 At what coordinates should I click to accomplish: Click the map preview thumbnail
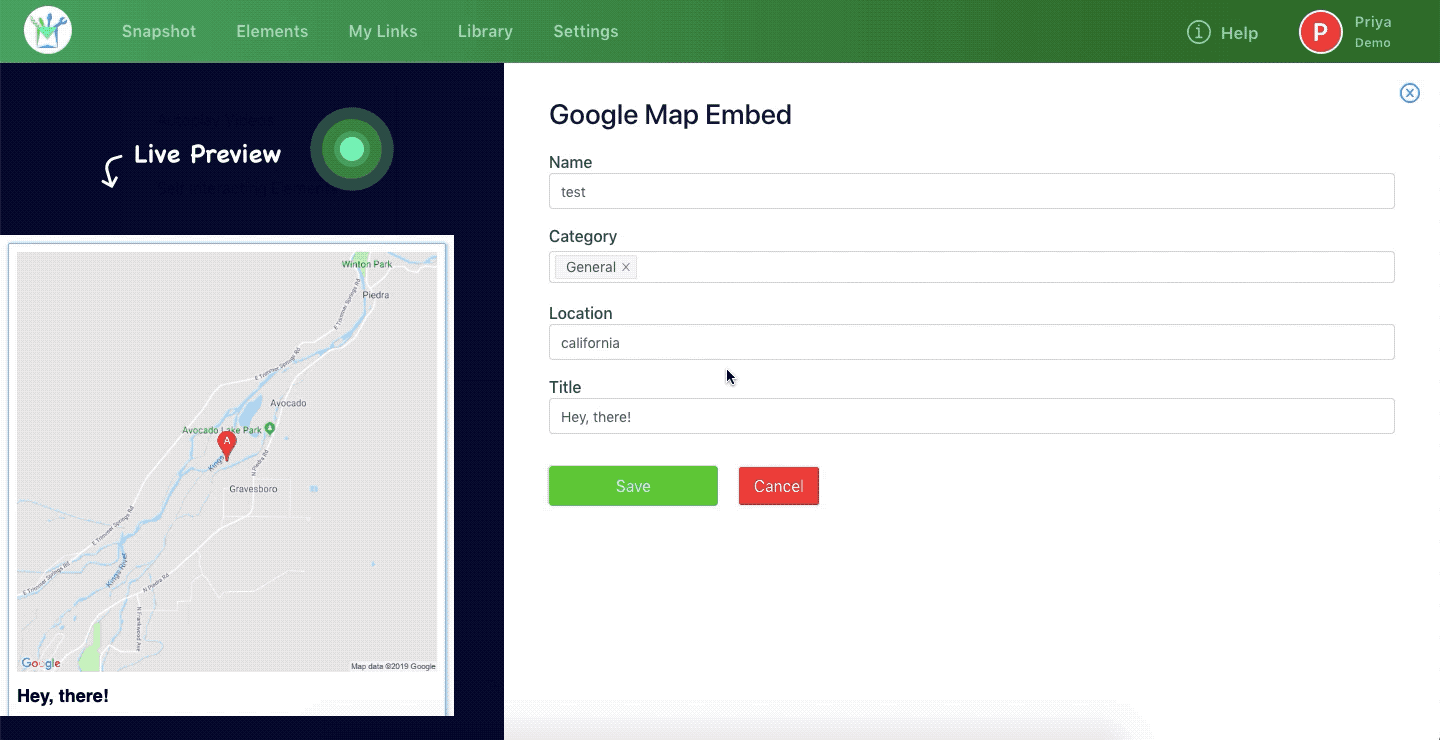tap(227, 461)
